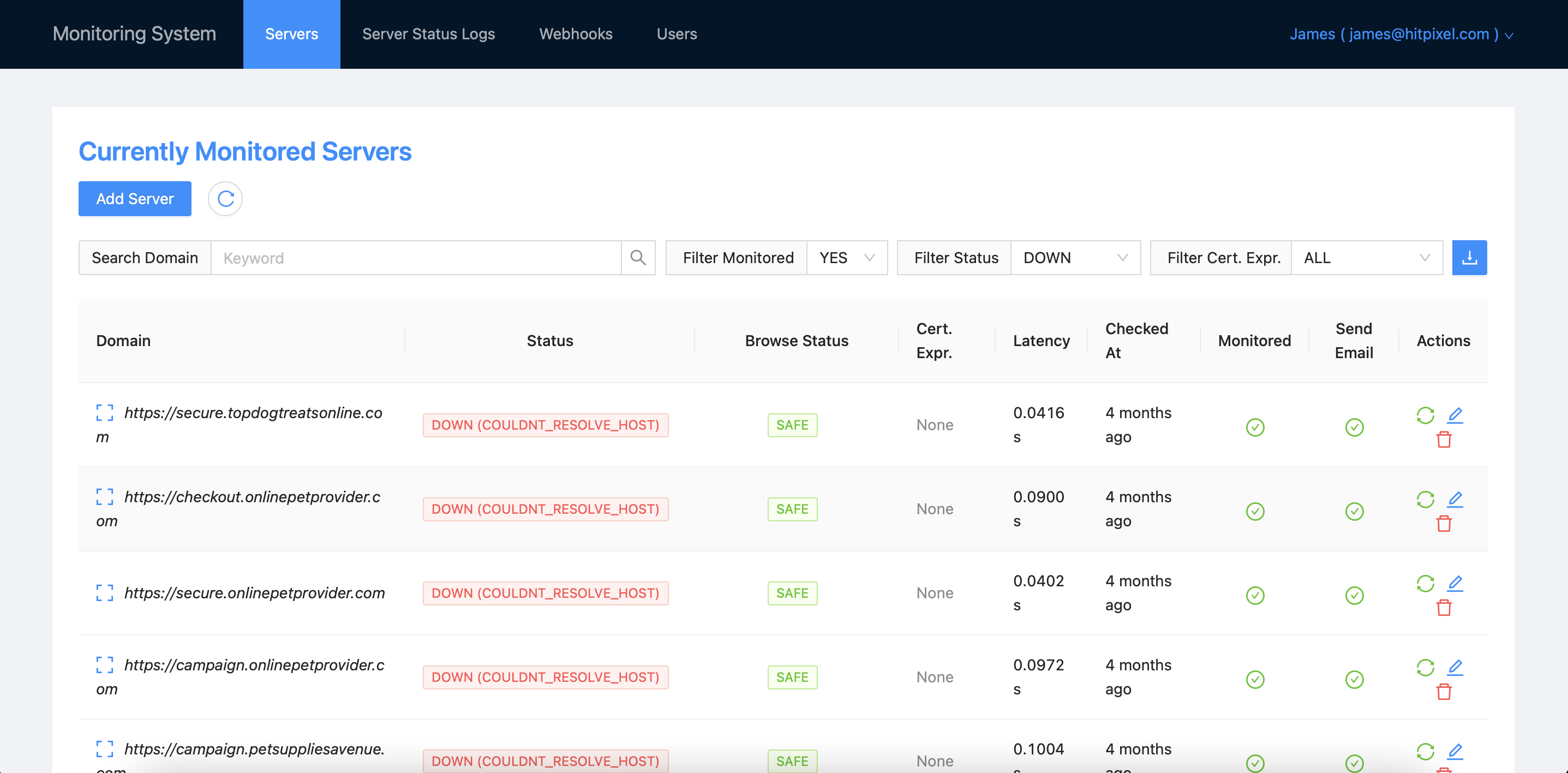Expand fullscreen icon for checkout.onlinepetprovider.com
Viewport: 1568px width, 773px height.
click(x=105, y=496)
